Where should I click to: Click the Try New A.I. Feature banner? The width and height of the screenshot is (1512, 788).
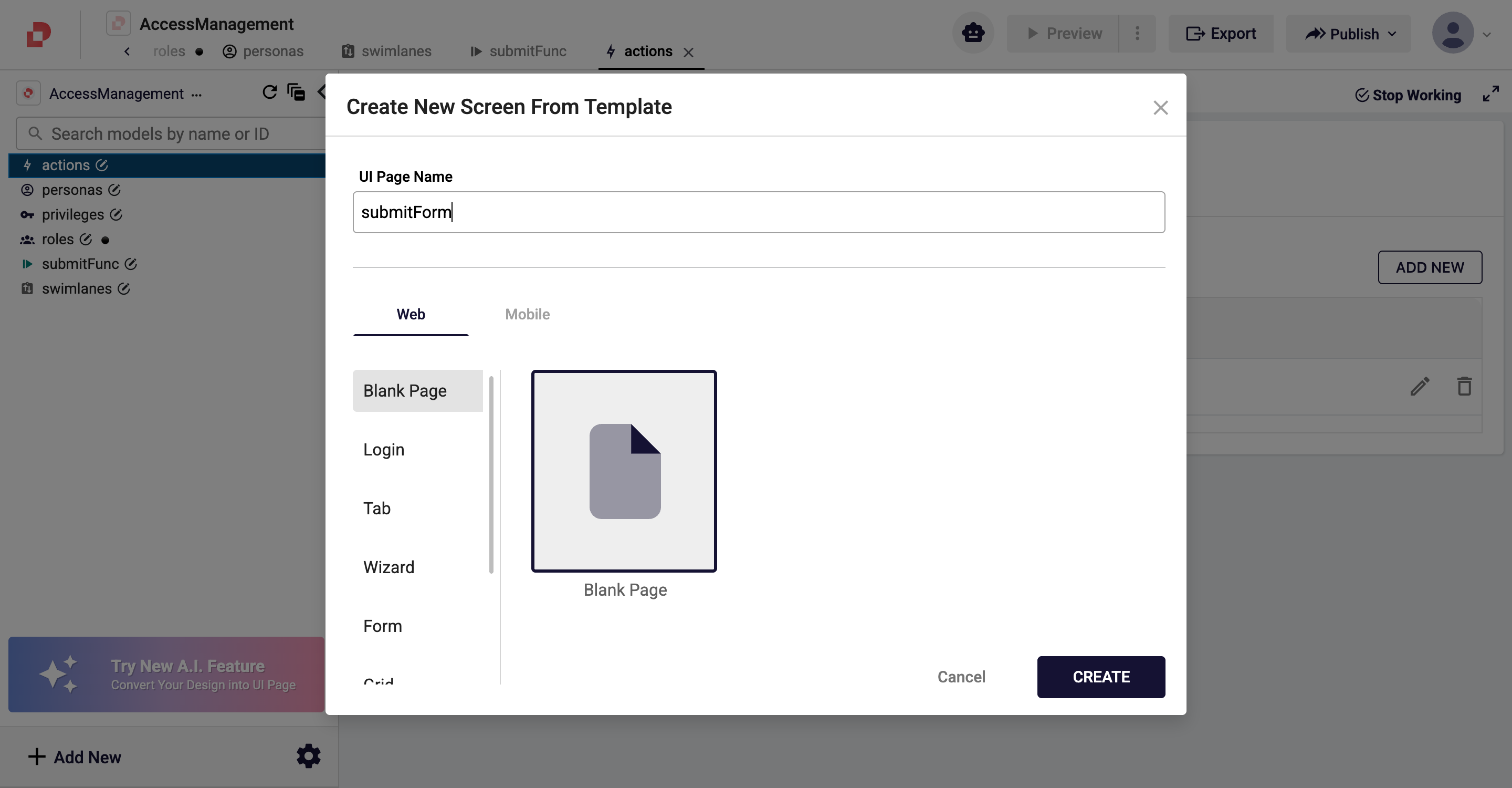(x=167, y=674)
